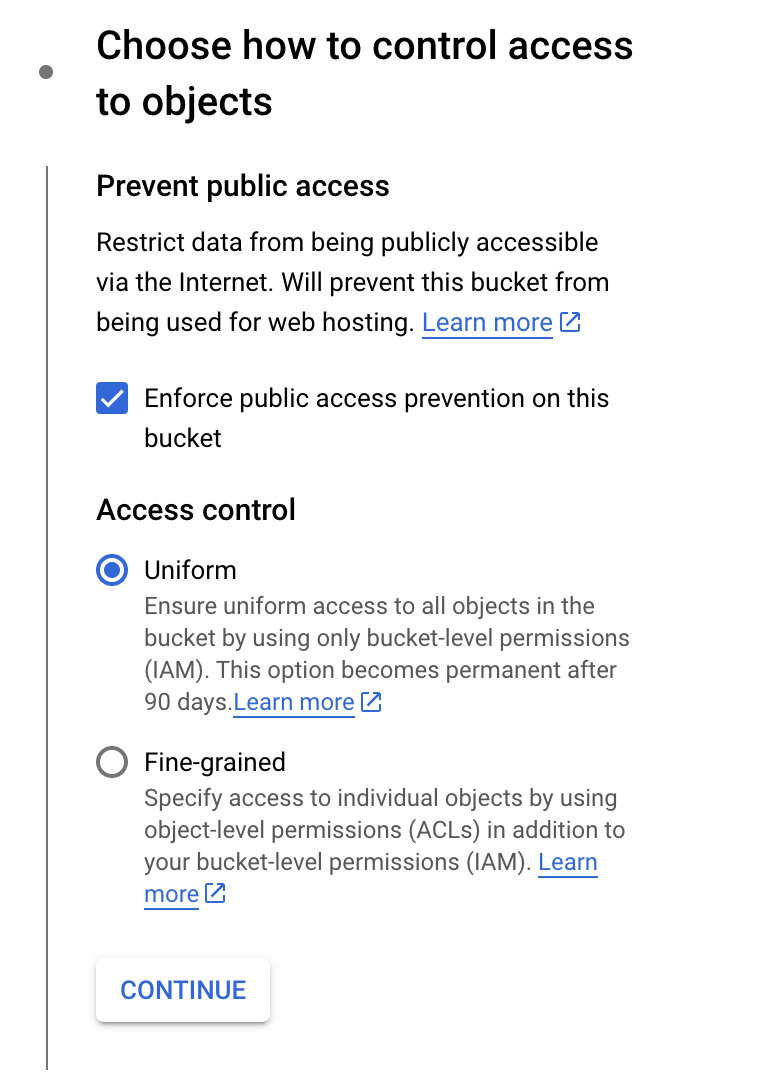Click the "Prevent public access" subheading

tap(243, 186)
